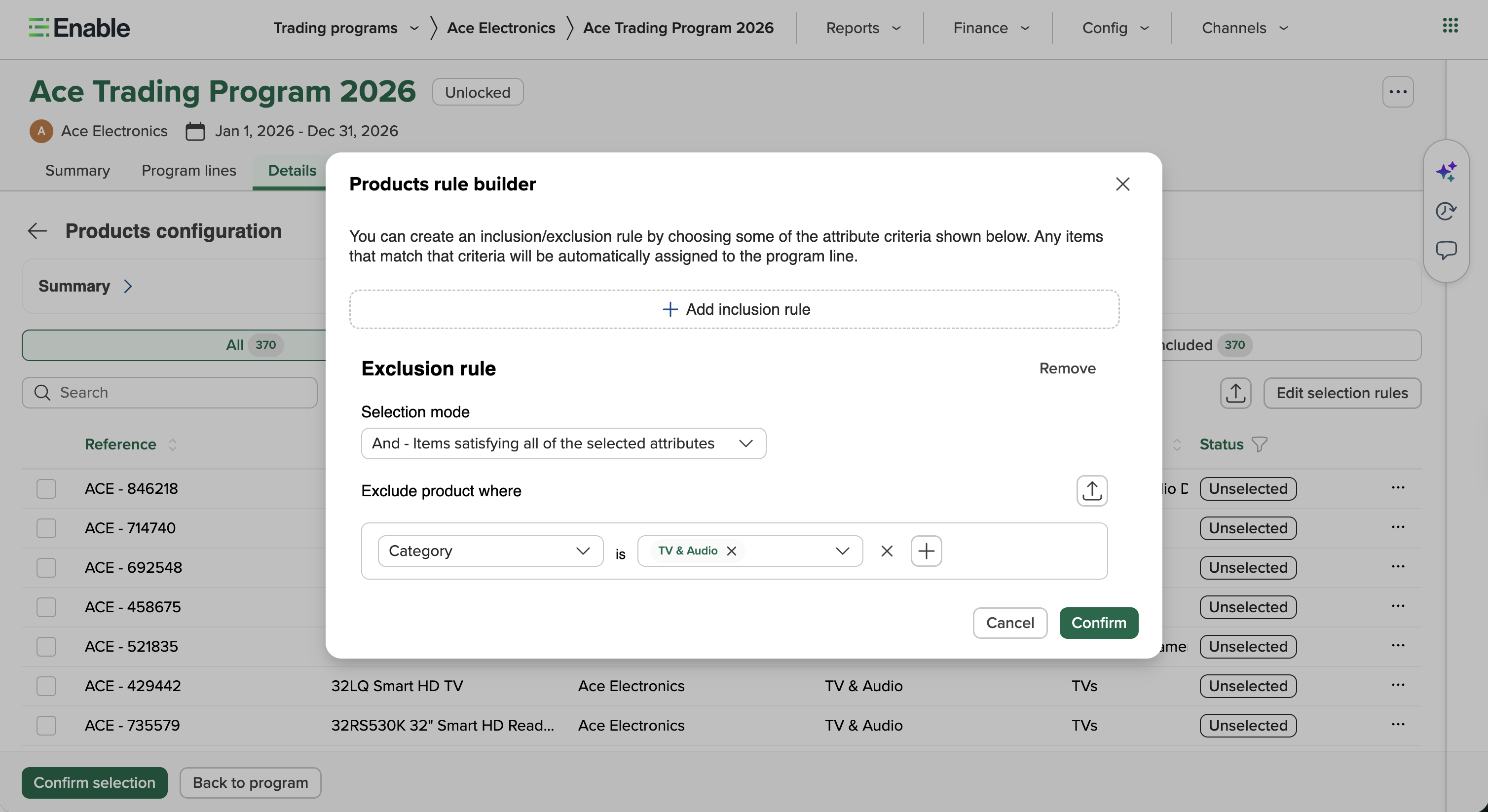Expand the TV & Audio value dropdown
This screenshot has width=1488, height=812.
[842, 551]
